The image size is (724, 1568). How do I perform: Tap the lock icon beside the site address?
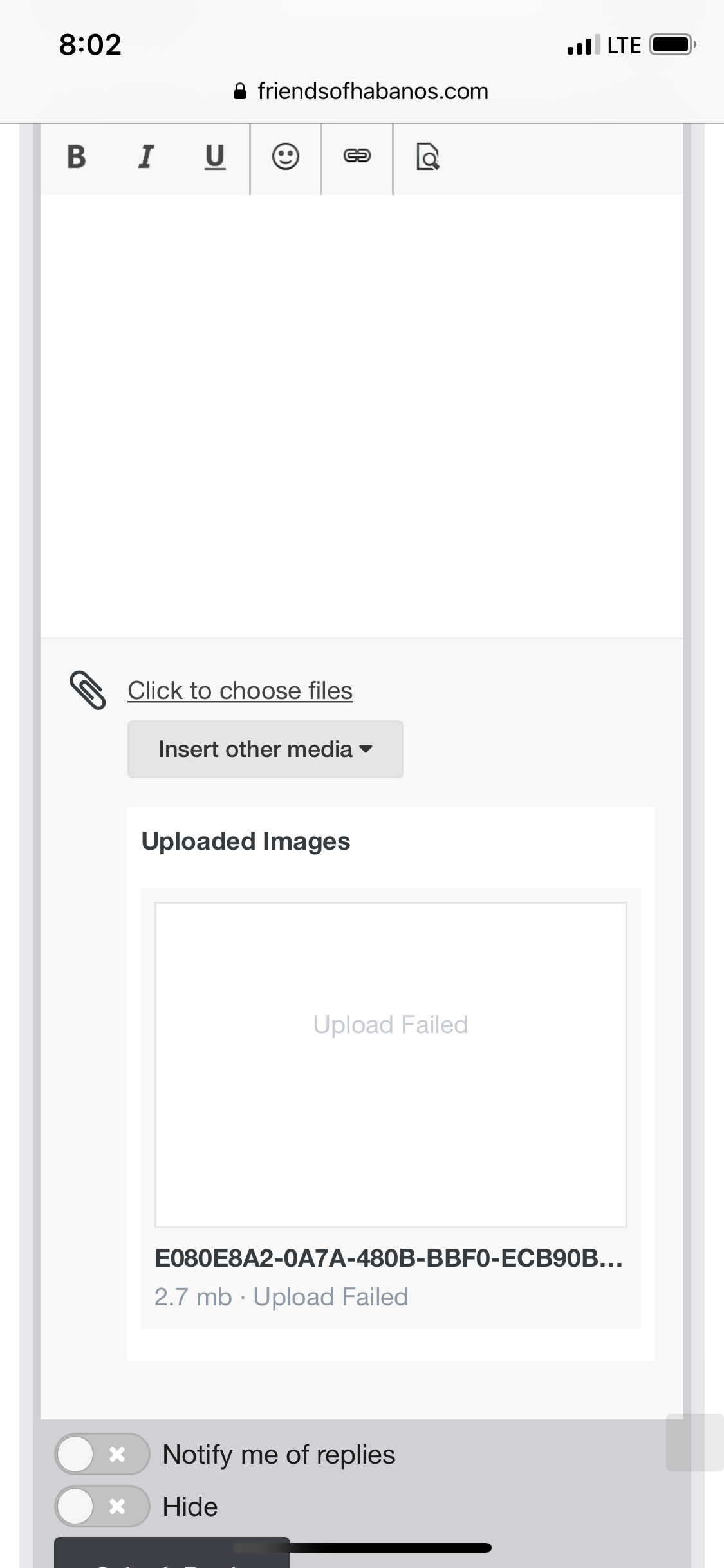click(x=240, y=91)
